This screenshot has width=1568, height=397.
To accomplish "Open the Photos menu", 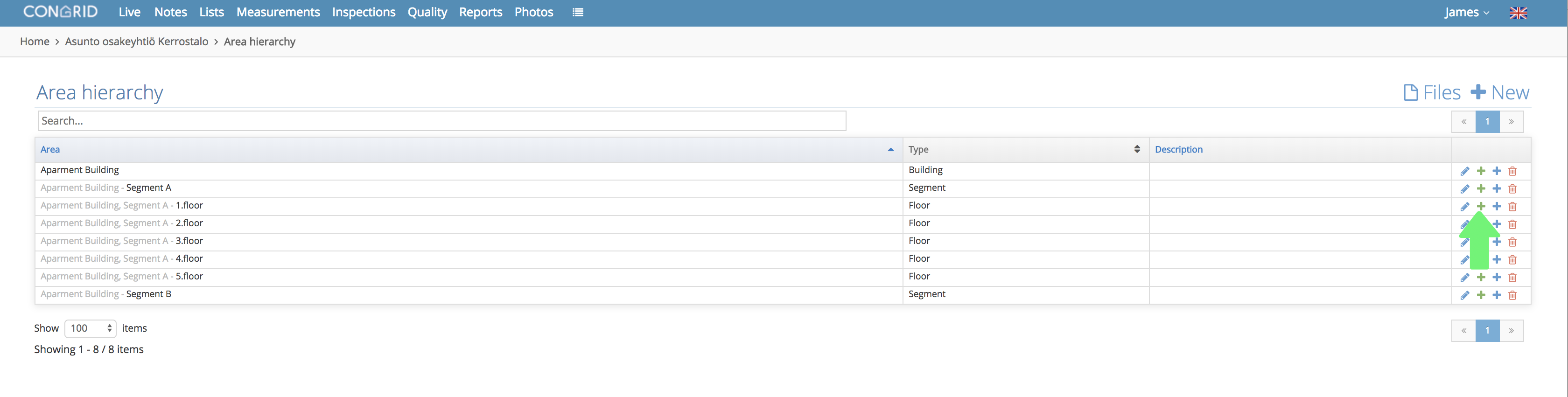I will pos(534,12).
